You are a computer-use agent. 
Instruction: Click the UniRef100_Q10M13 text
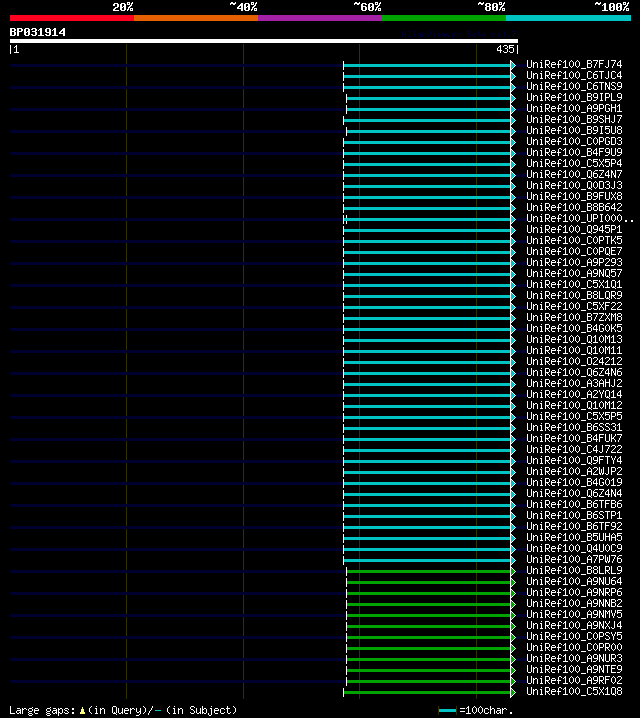(574, 339)
